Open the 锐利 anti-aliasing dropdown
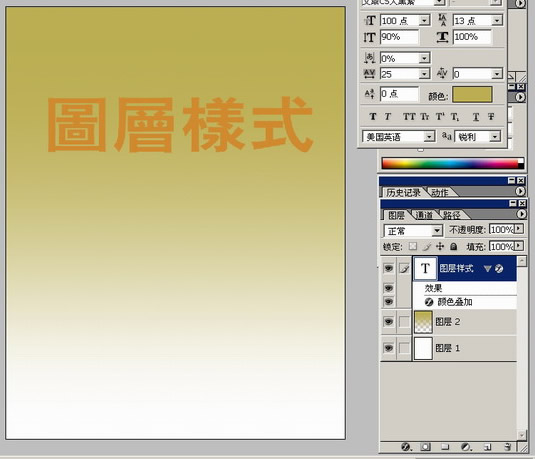Viewport: 535px width, 459px height. (494, 137)
